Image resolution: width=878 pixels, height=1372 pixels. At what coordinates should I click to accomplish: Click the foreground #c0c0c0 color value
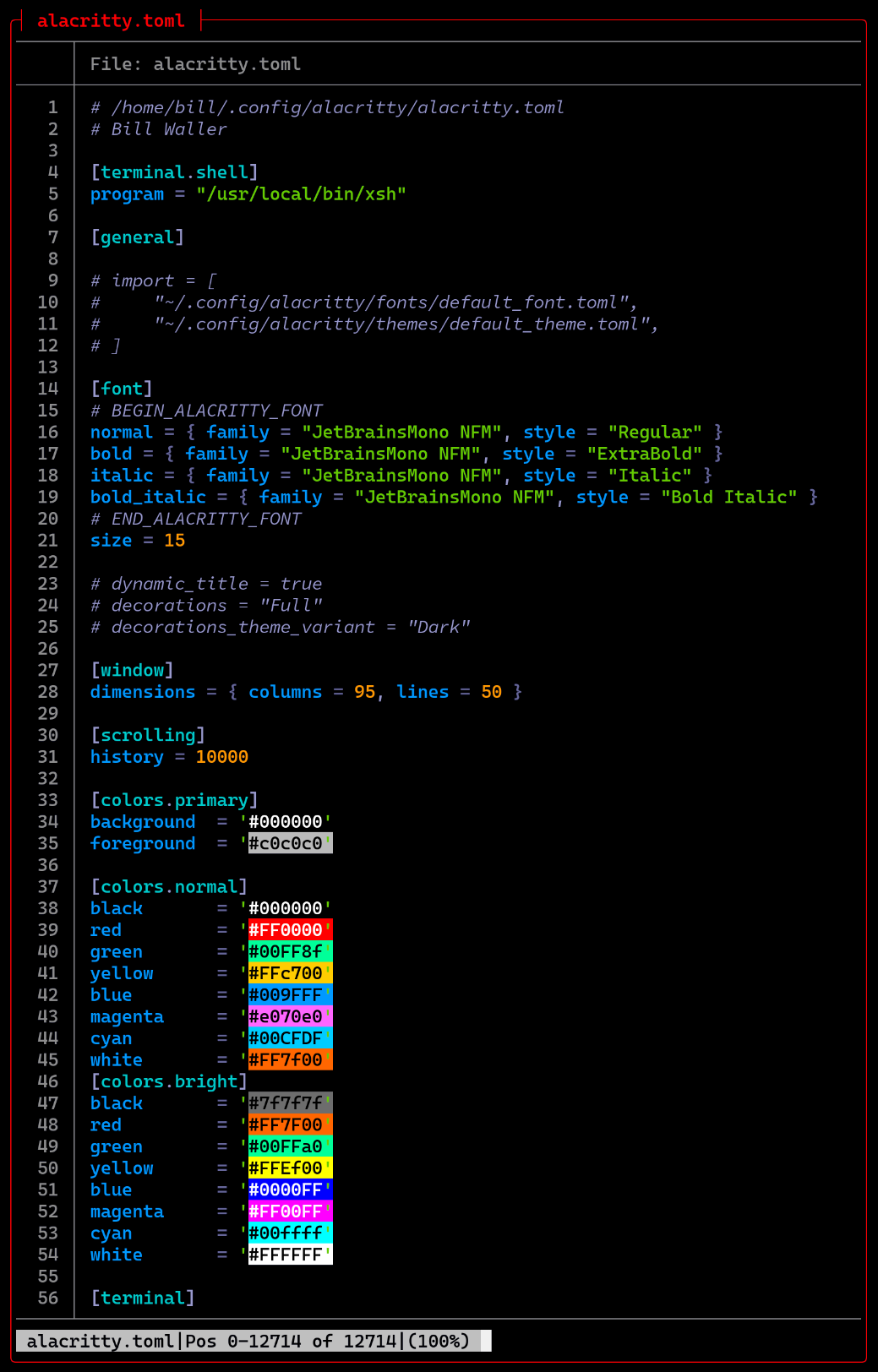[286, 844]
